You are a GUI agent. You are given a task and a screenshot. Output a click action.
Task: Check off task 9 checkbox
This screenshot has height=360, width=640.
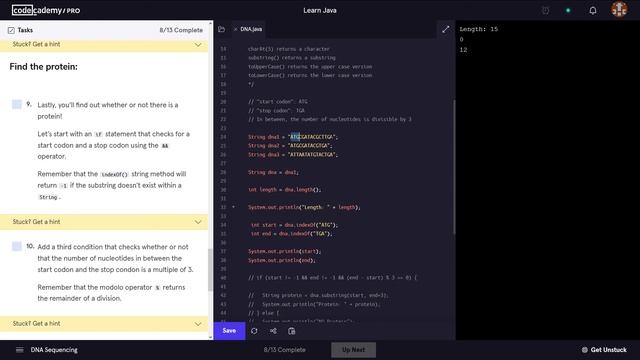17,104
